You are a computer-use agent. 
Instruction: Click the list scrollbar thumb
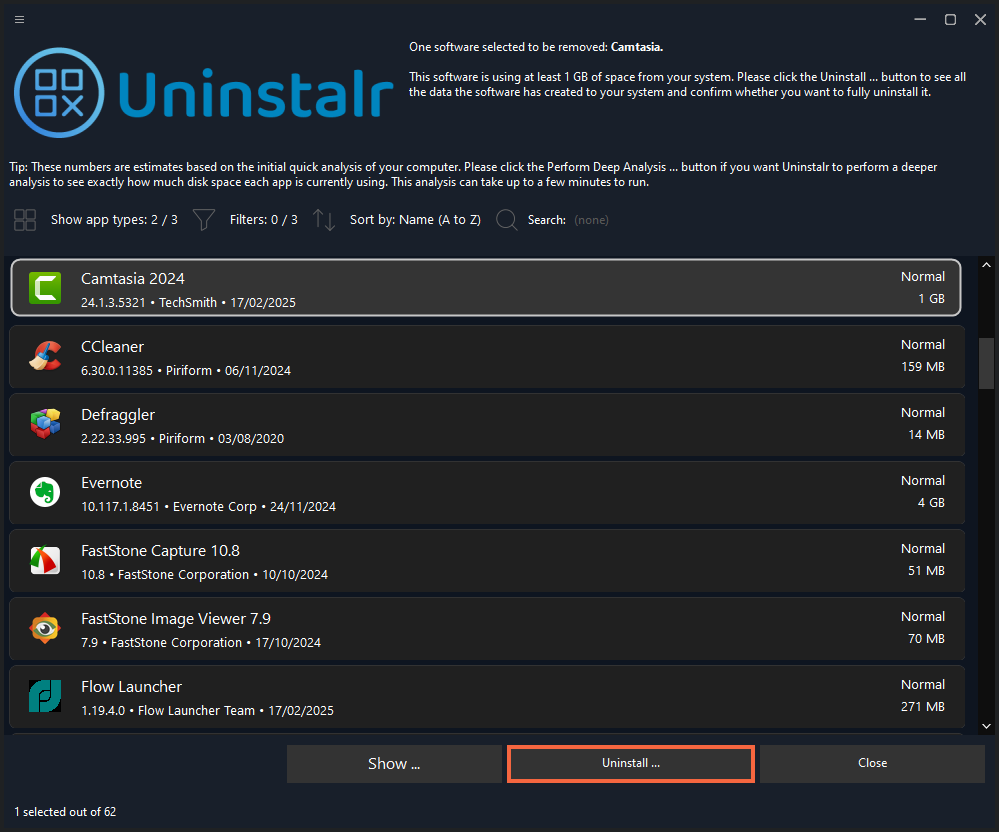coord(986,363)
